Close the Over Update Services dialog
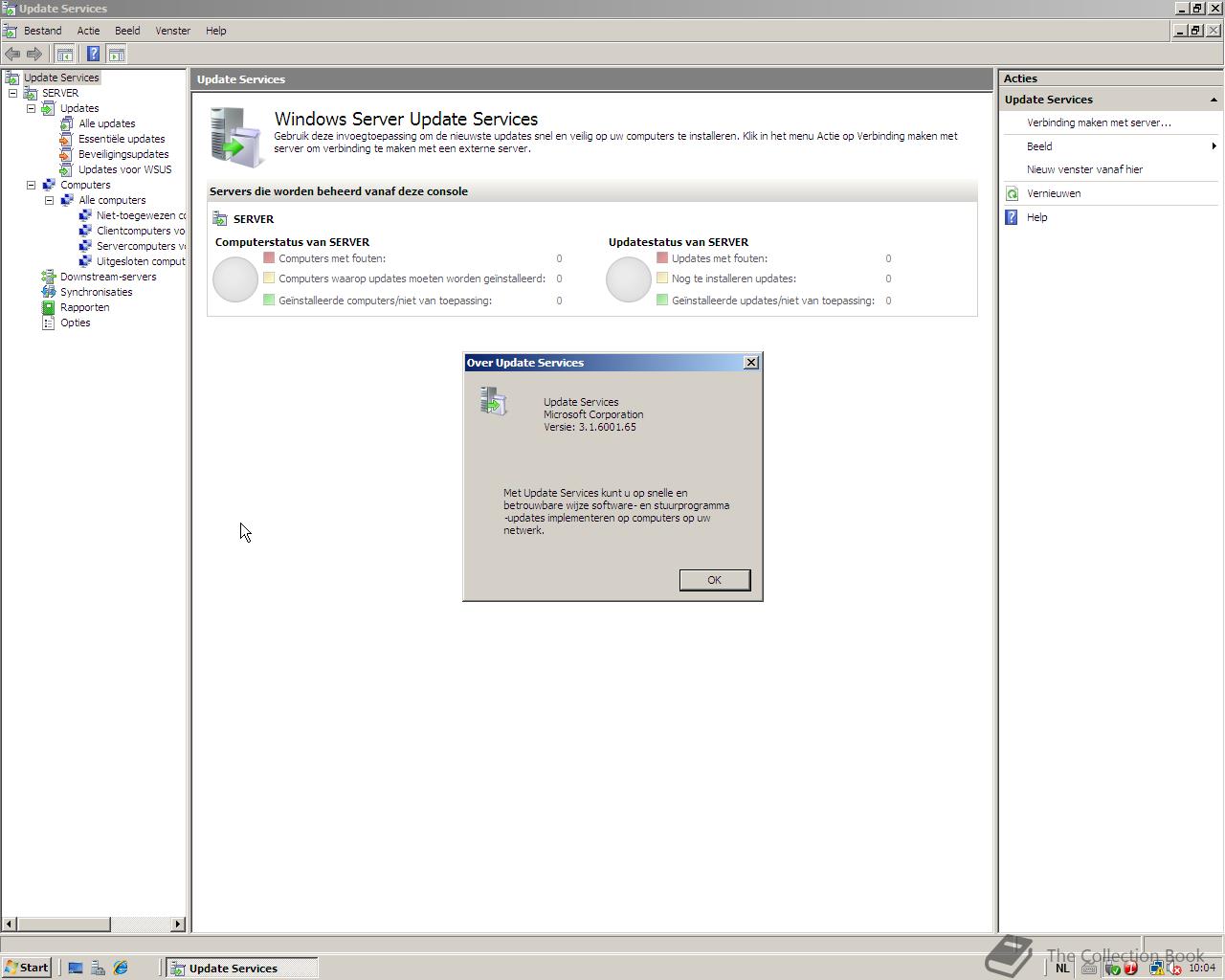 tap(751, 362)
